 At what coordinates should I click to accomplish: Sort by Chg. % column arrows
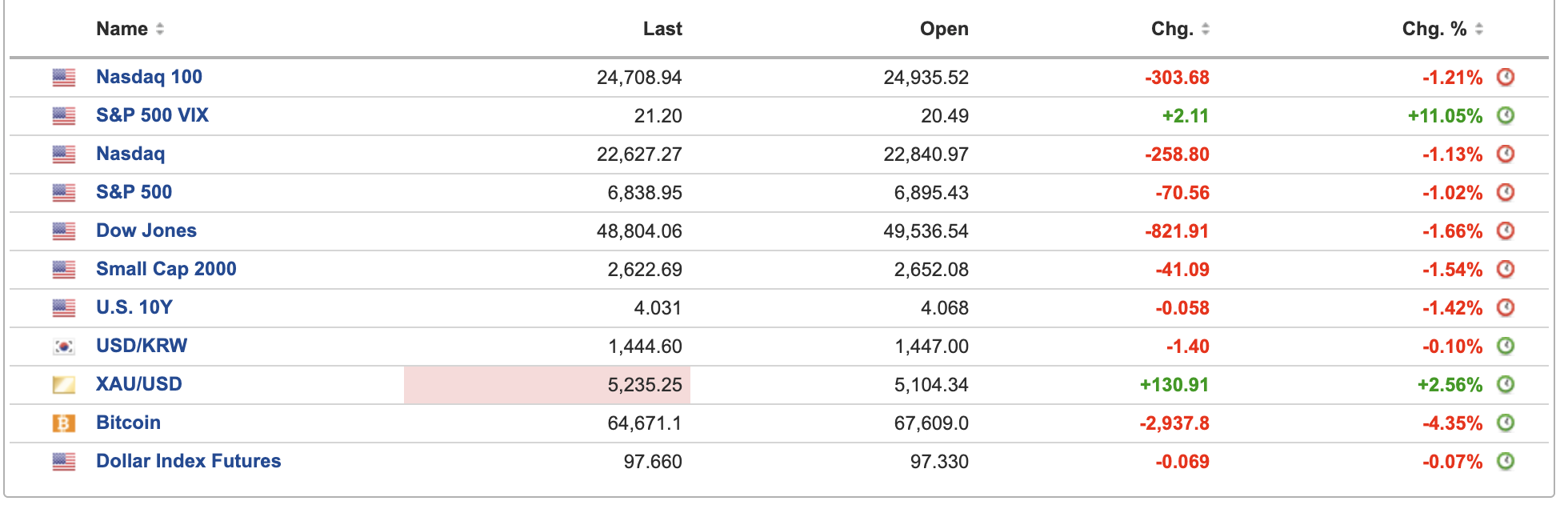(x=1479, y=29)
